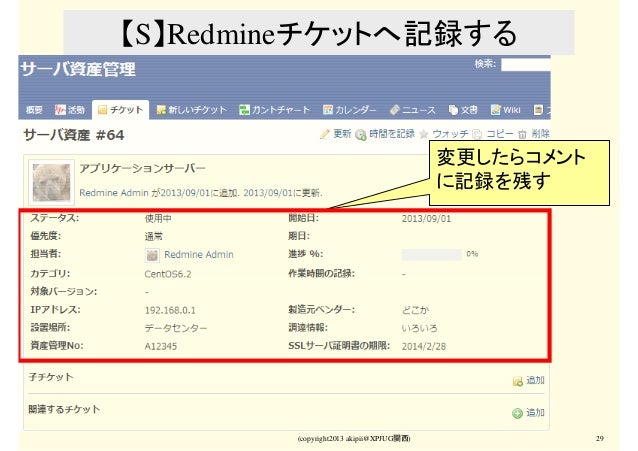638x451 pixels.
Task: Click the 2013/09/01 start date value
Action: point(426,219)
